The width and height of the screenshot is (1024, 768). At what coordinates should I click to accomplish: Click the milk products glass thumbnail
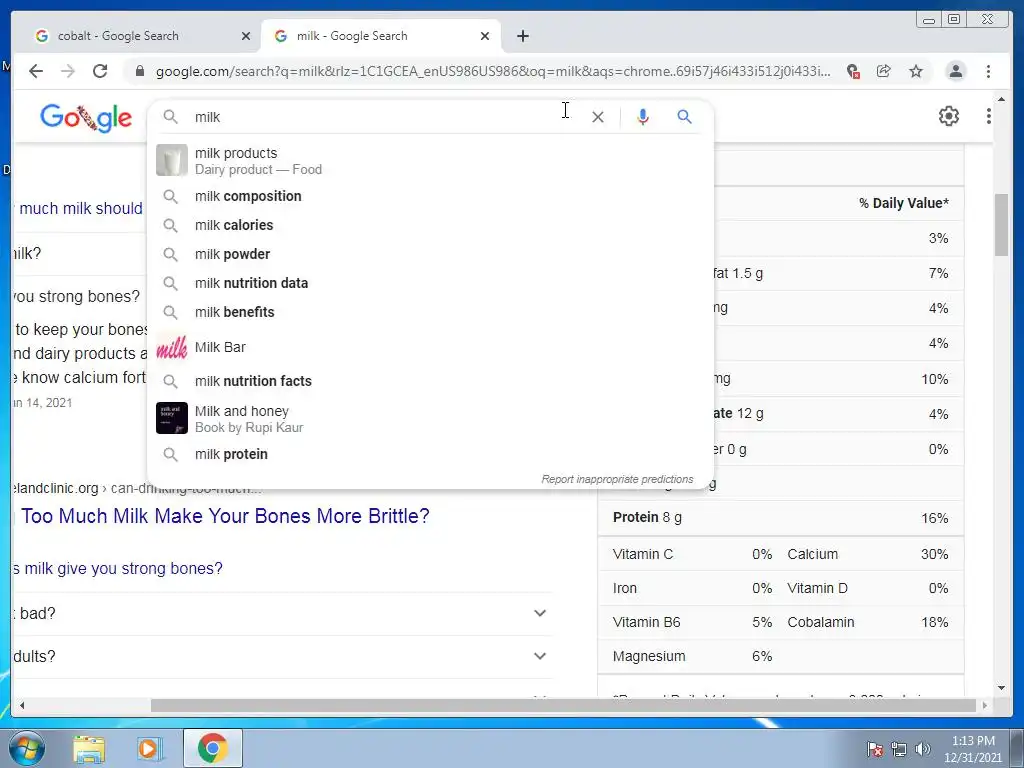click(x=172, y=161)
